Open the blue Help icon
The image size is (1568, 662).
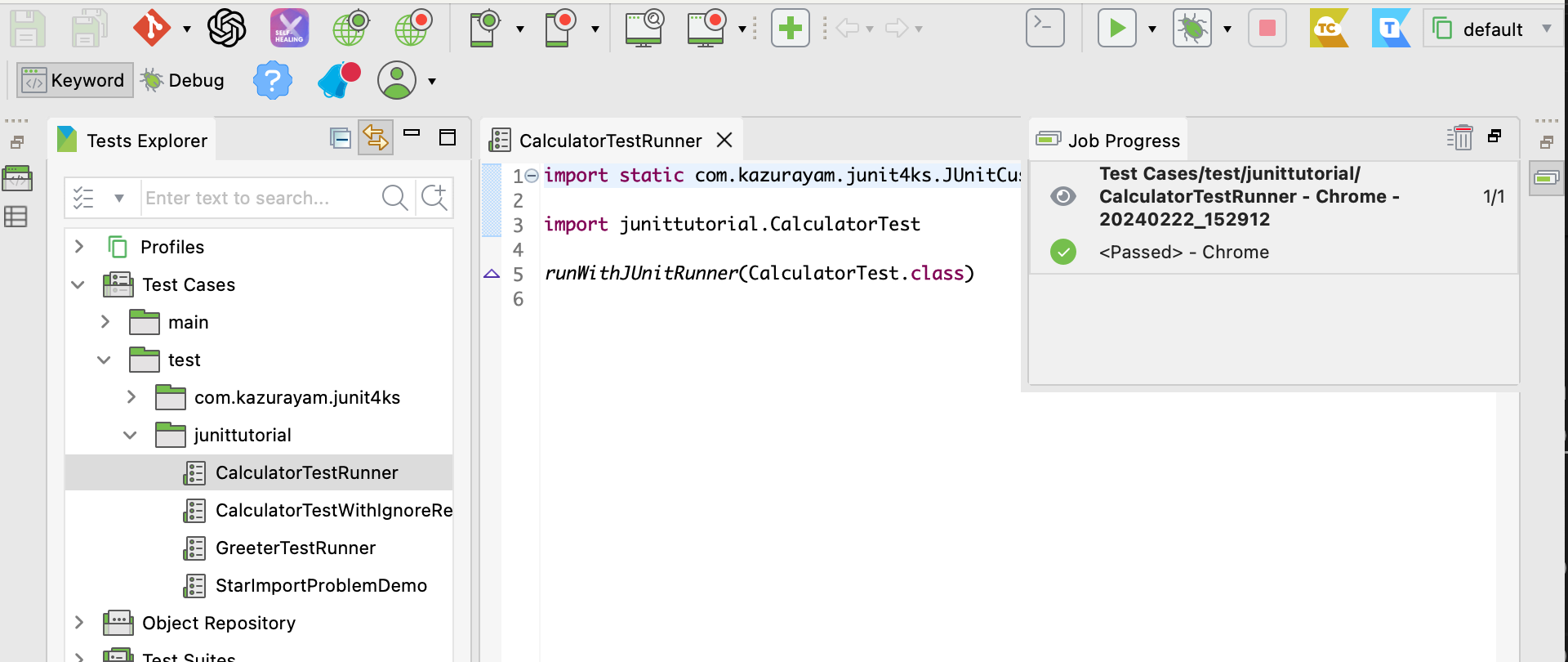(273, 81)
